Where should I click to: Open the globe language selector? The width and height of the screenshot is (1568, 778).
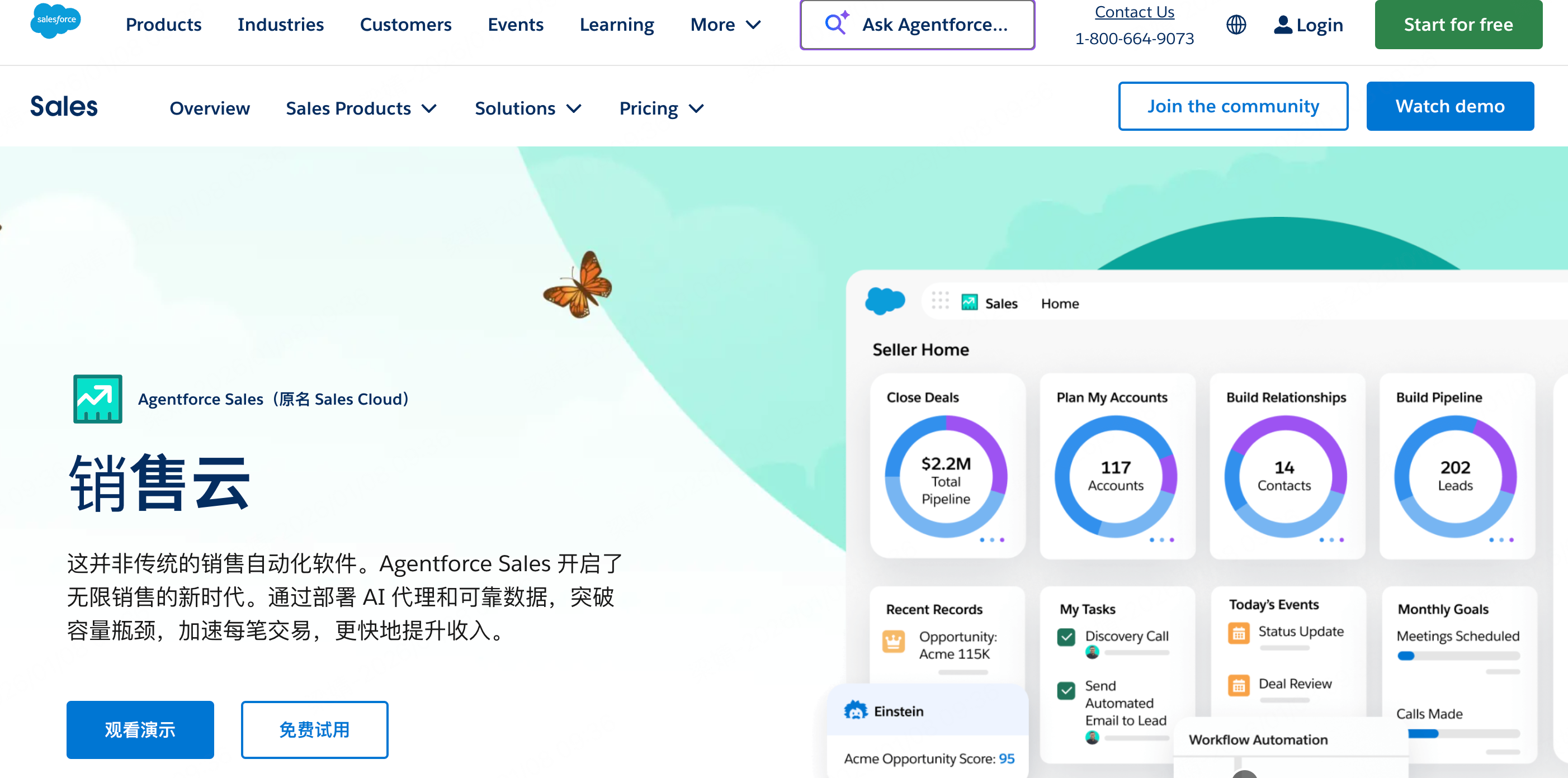point(1236,25)
